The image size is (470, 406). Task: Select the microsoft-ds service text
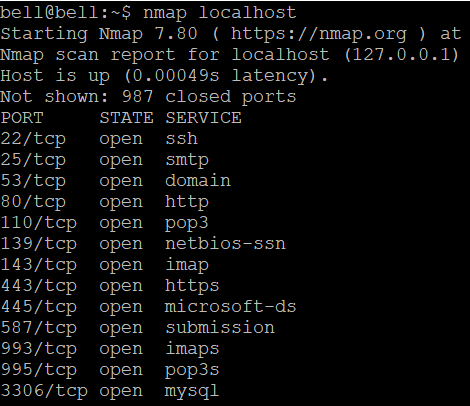(x=230, y=307)
